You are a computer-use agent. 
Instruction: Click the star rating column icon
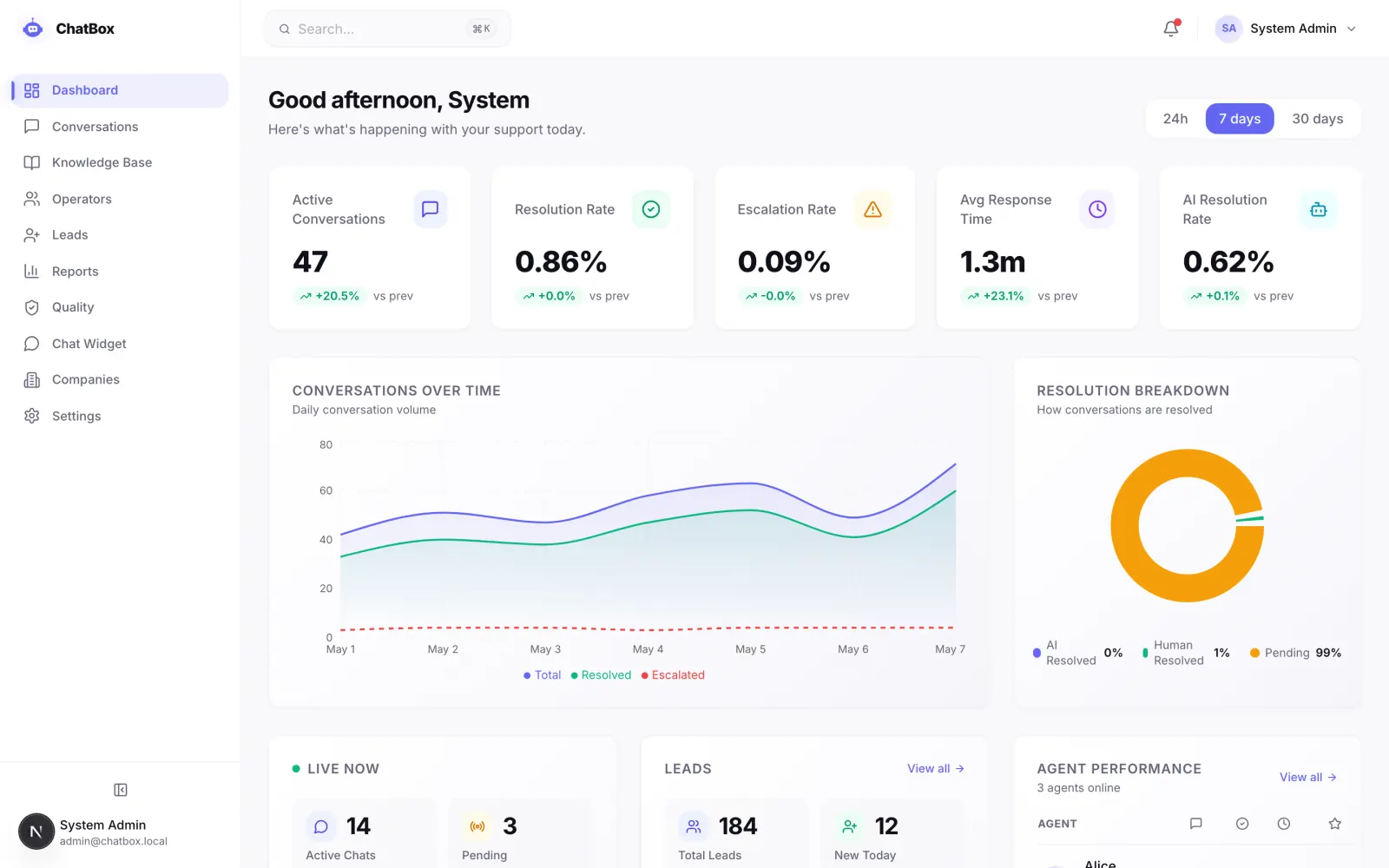(x=1335, y=824)
